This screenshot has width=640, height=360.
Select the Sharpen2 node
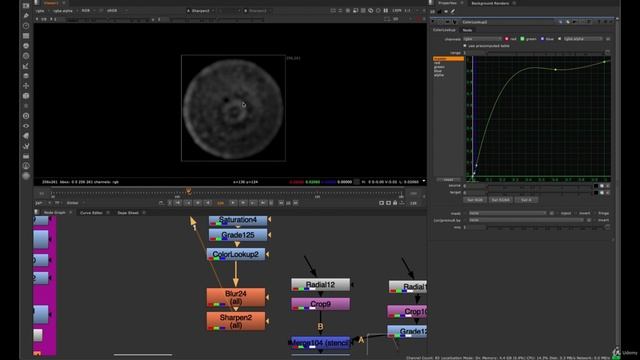click(236, 321)
